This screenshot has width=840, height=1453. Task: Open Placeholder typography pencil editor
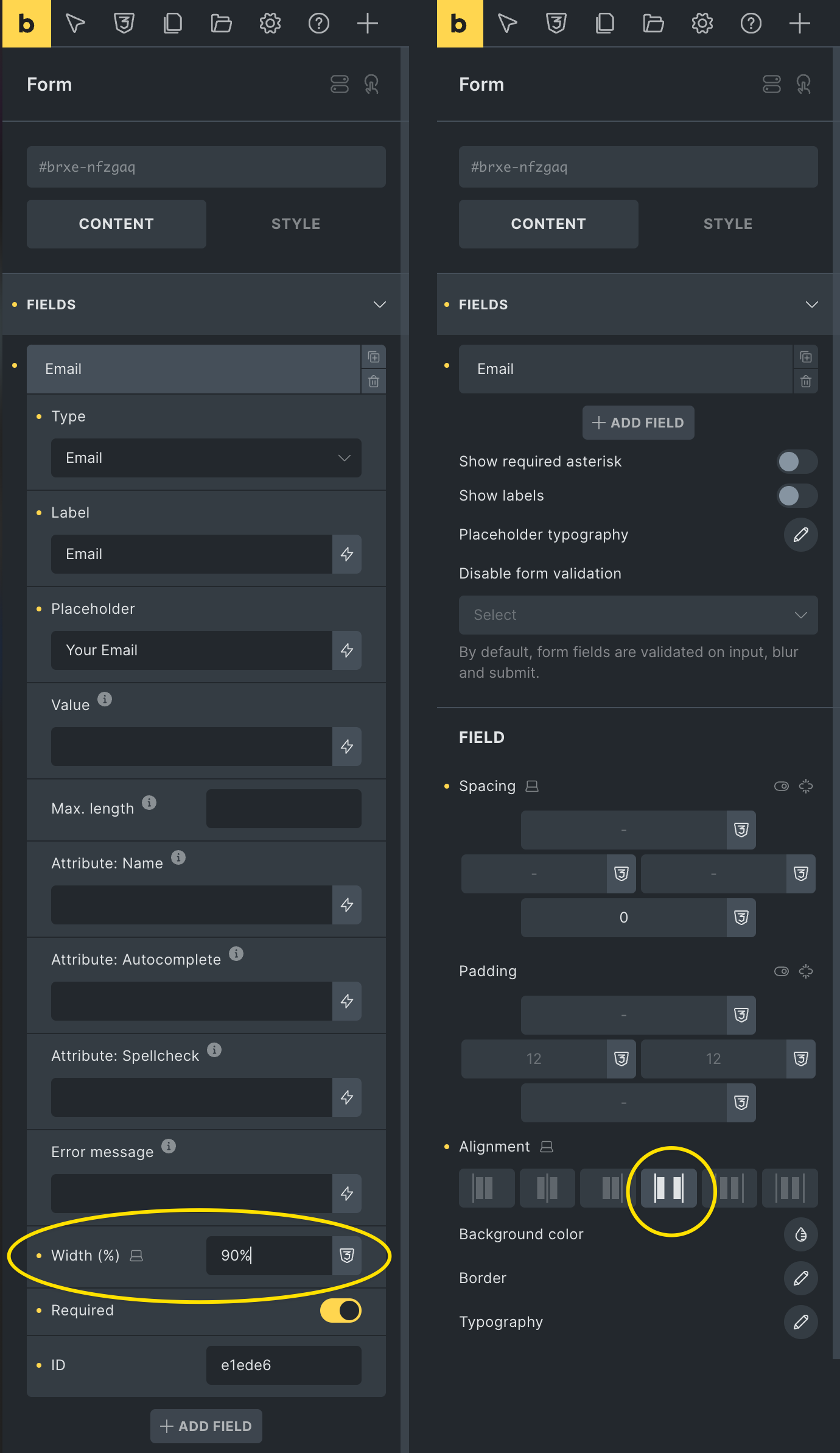(x=800, y=535)
